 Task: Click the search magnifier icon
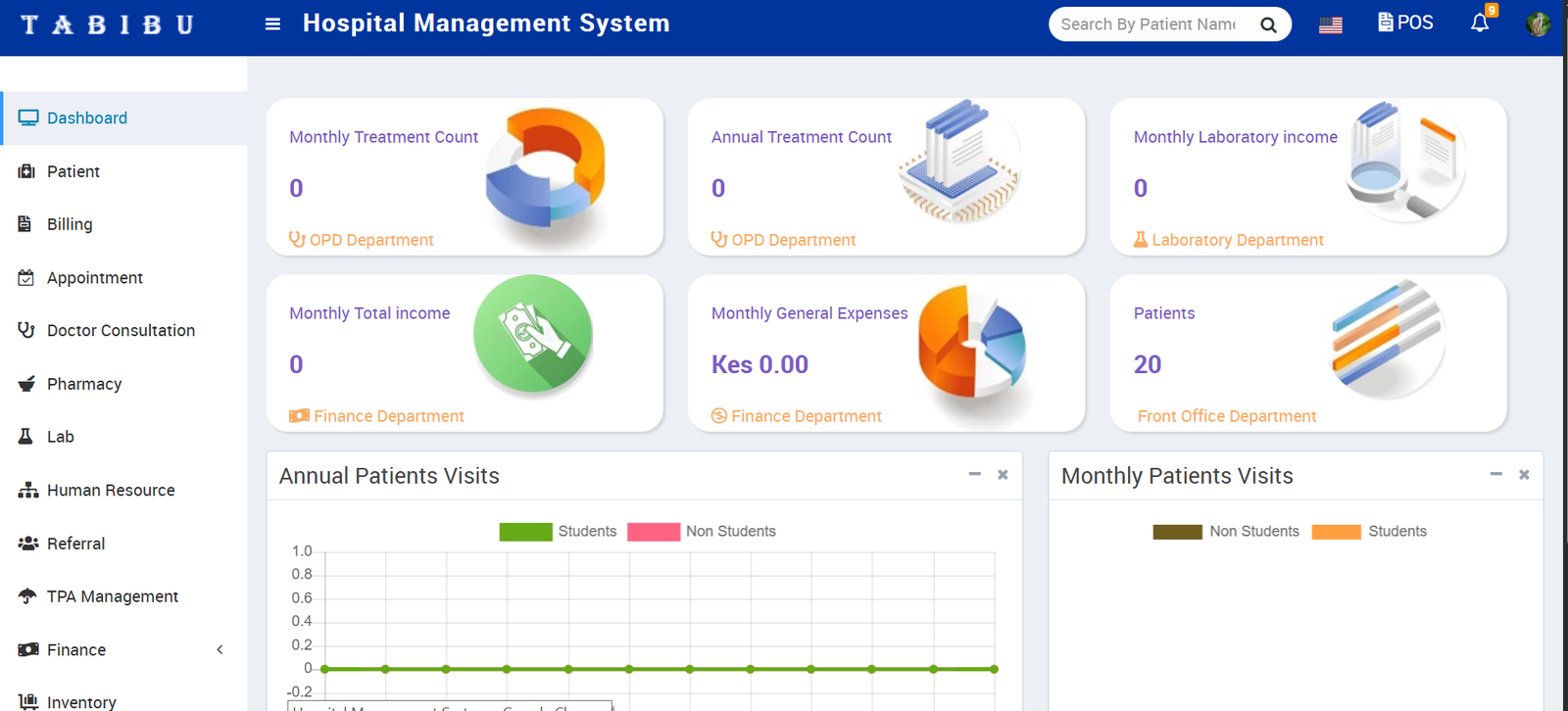click(x=1268, y=25)
